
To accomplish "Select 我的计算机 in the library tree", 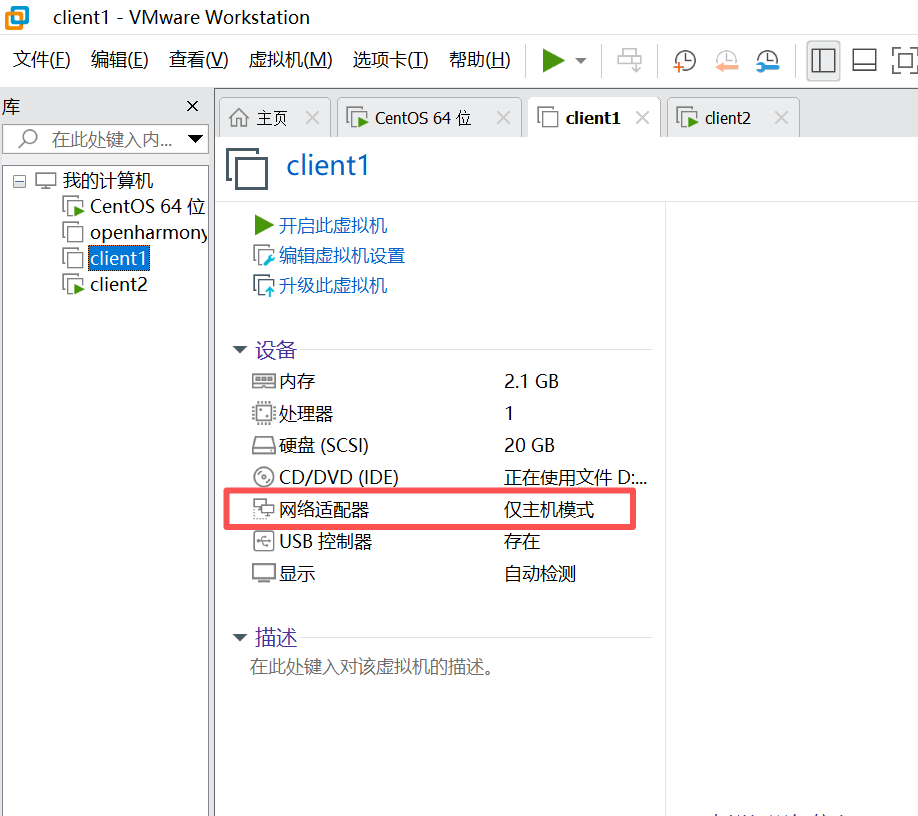I will coord(108,180).
